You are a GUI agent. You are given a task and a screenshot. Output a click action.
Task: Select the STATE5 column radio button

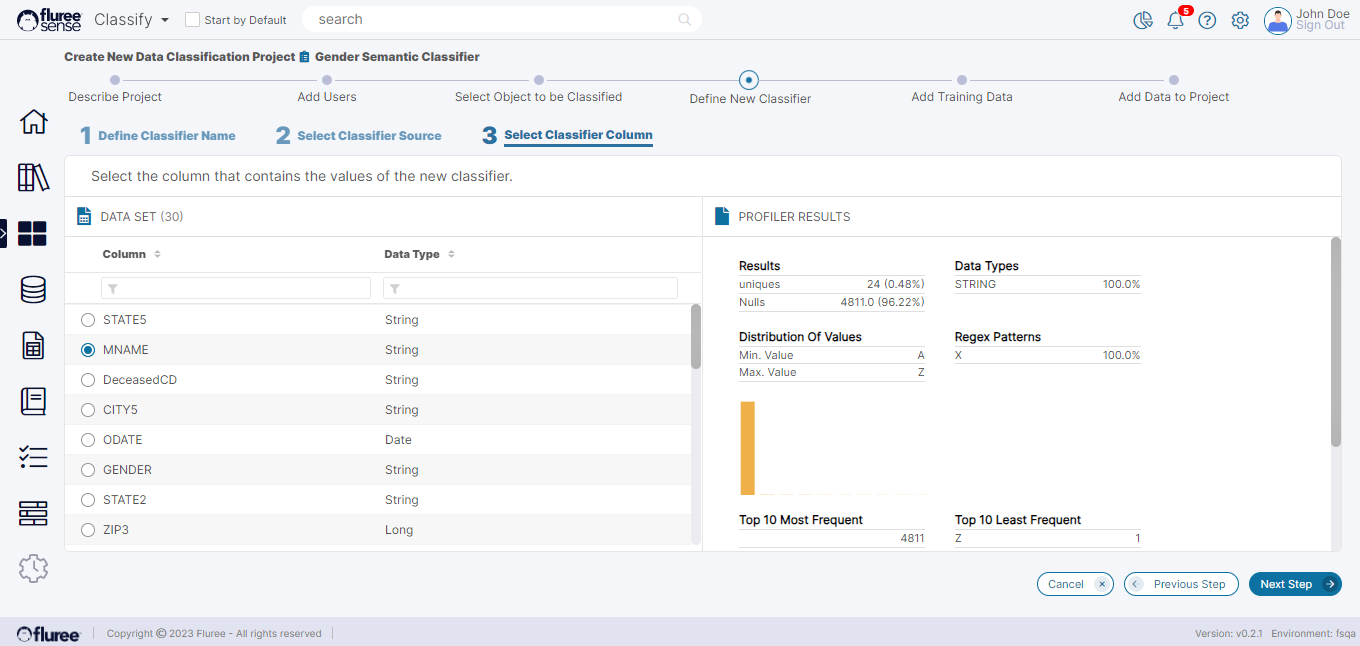point(88,320)
